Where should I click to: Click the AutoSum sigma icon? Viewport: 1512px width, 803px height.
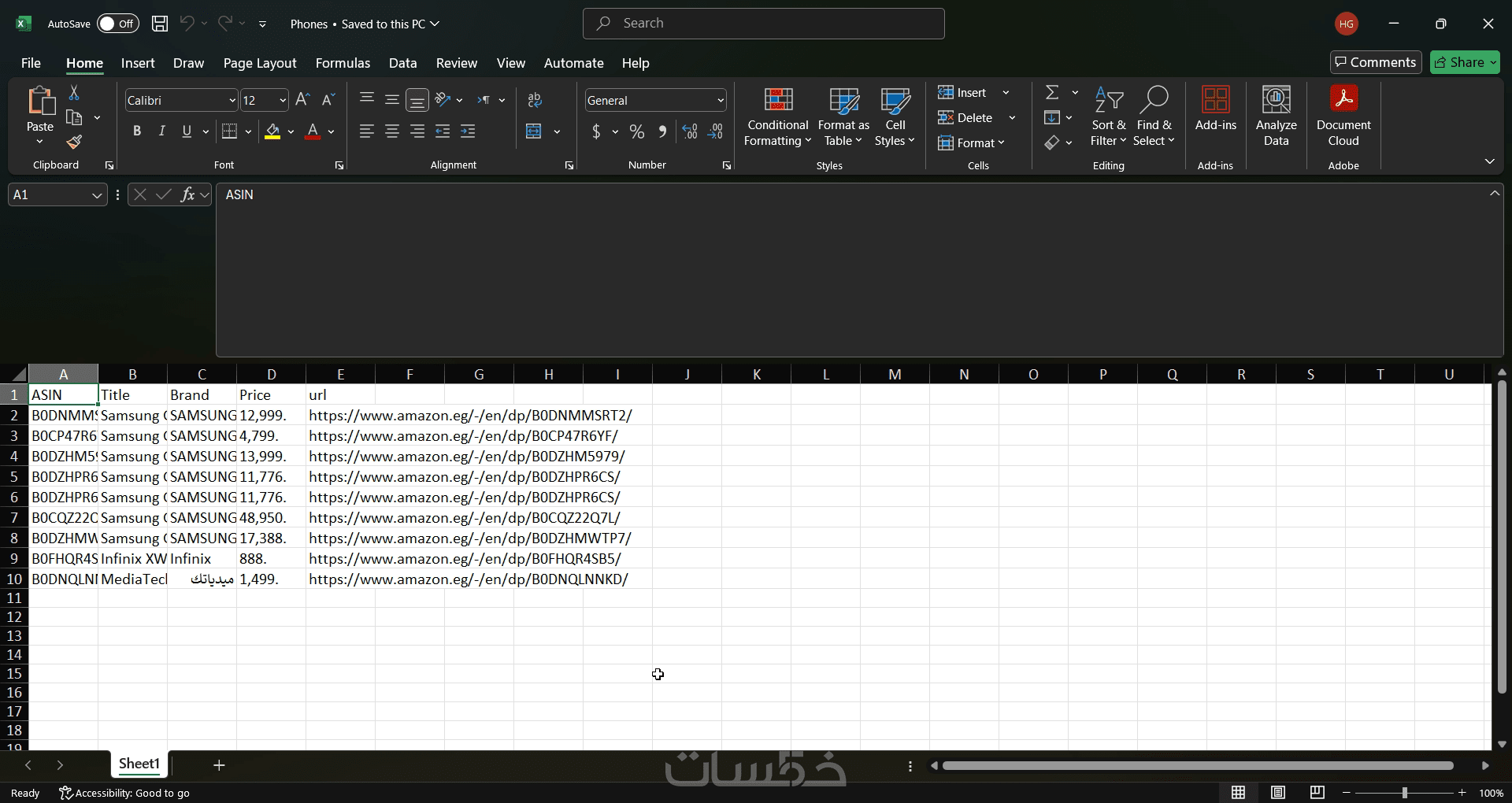(1052, 93)
